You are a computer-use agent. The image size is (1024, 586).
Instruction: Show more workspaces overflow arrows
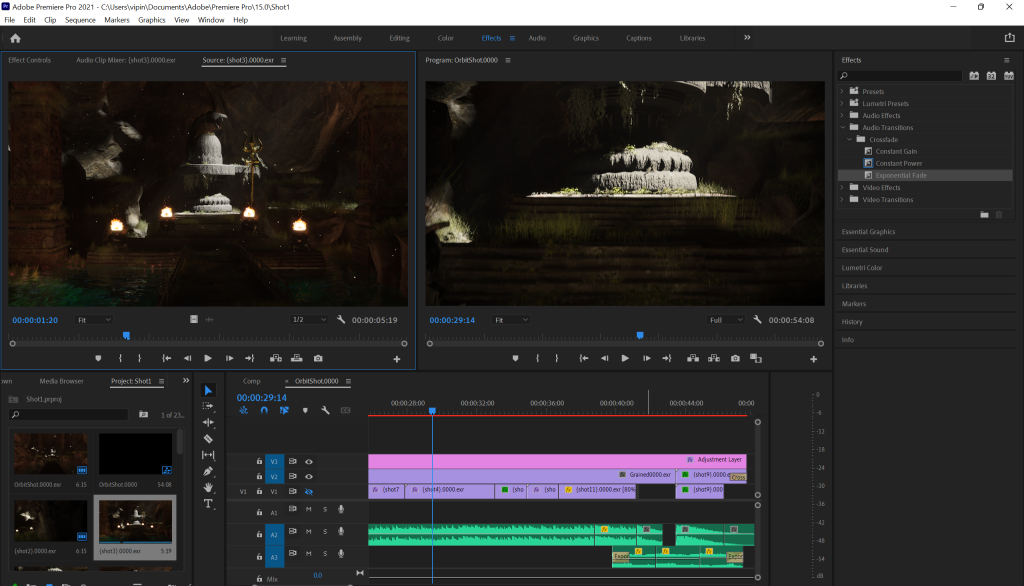747,38
